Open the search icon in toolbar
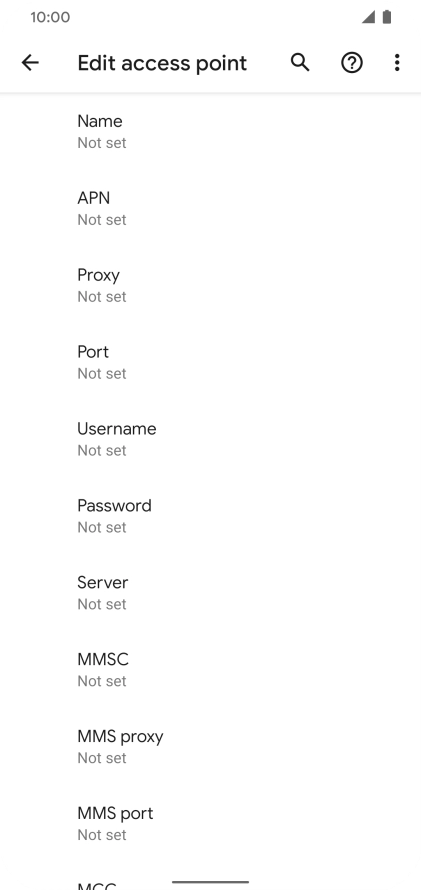The width and height of the screenshot is (421, 890). coord(300,62)
